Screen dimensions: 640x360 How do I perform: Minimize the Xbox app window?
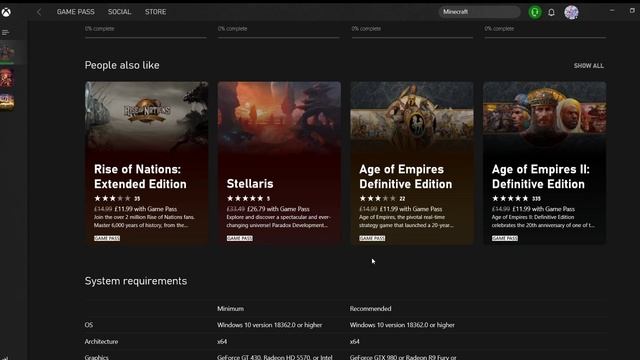coord(612,10)
